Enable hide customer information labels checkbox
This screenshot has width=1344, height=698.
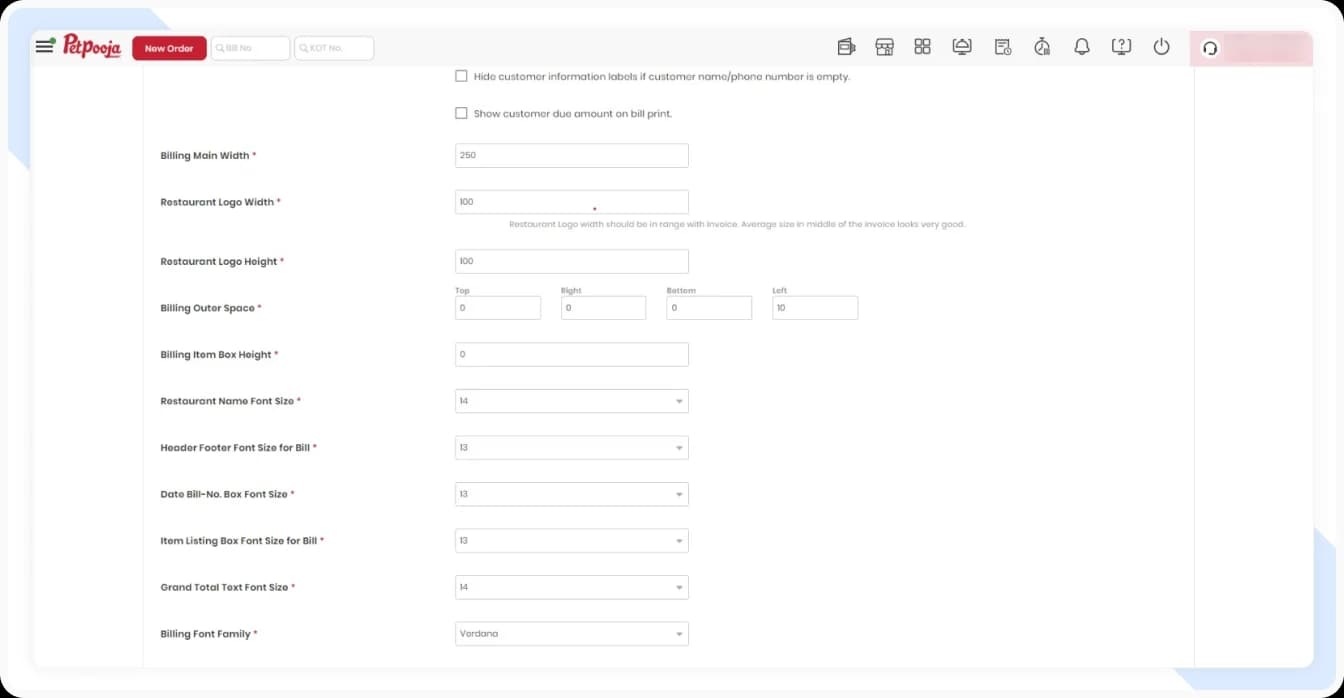click(461, 76)
